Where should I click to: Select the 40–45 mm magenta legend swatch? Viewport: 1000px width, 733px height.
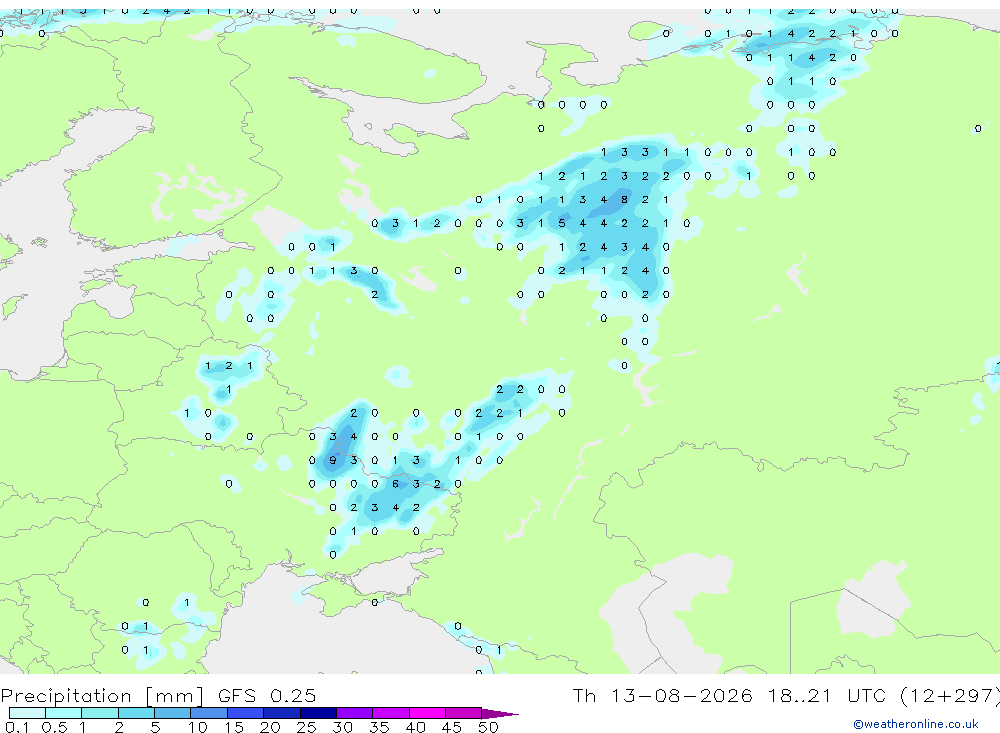coord(427,713)
